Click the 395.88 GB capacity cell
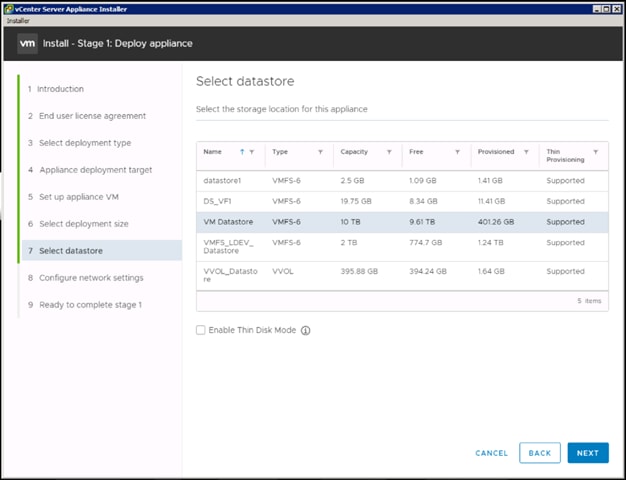Viewport: 626px width, 480px height. [x=359, y=272]
